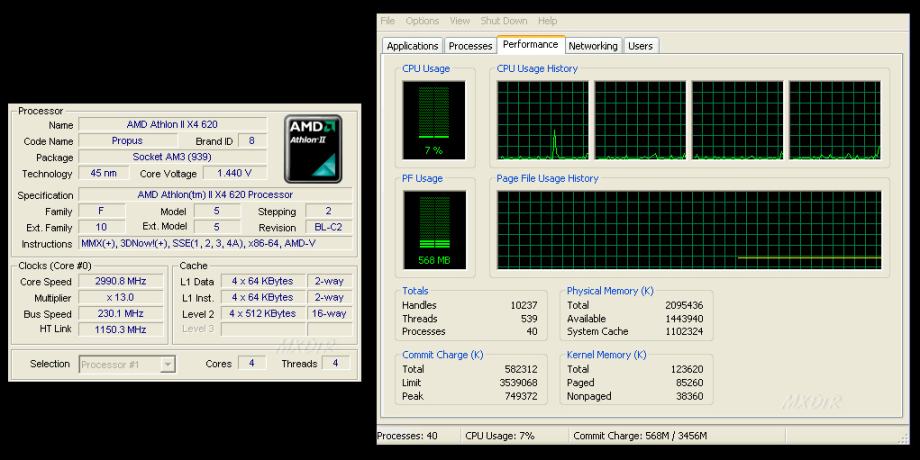This screenshot has width=920, height=460.
Task: Click the Name field AMD Athlon II X4 620
Action: tap(172, 125)
